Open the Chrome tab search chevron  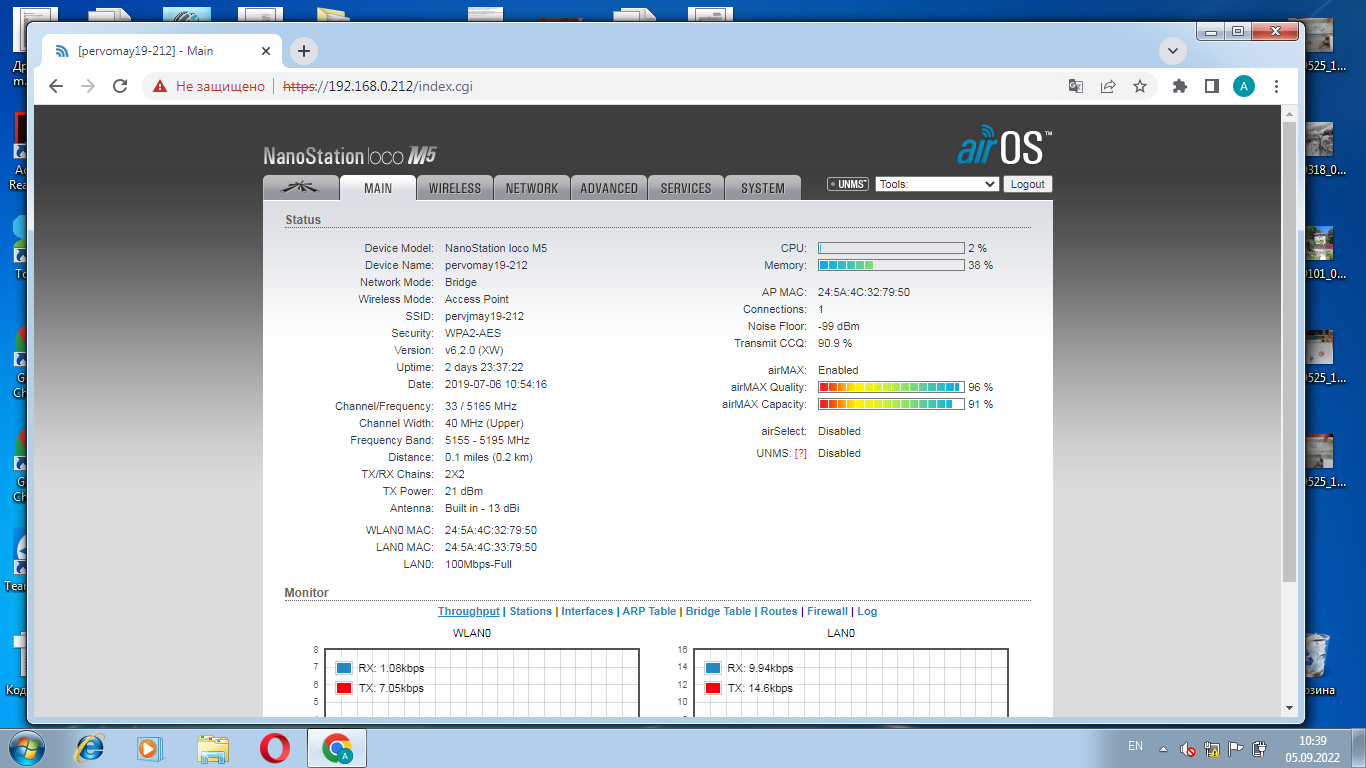[x=1172, y=51]
